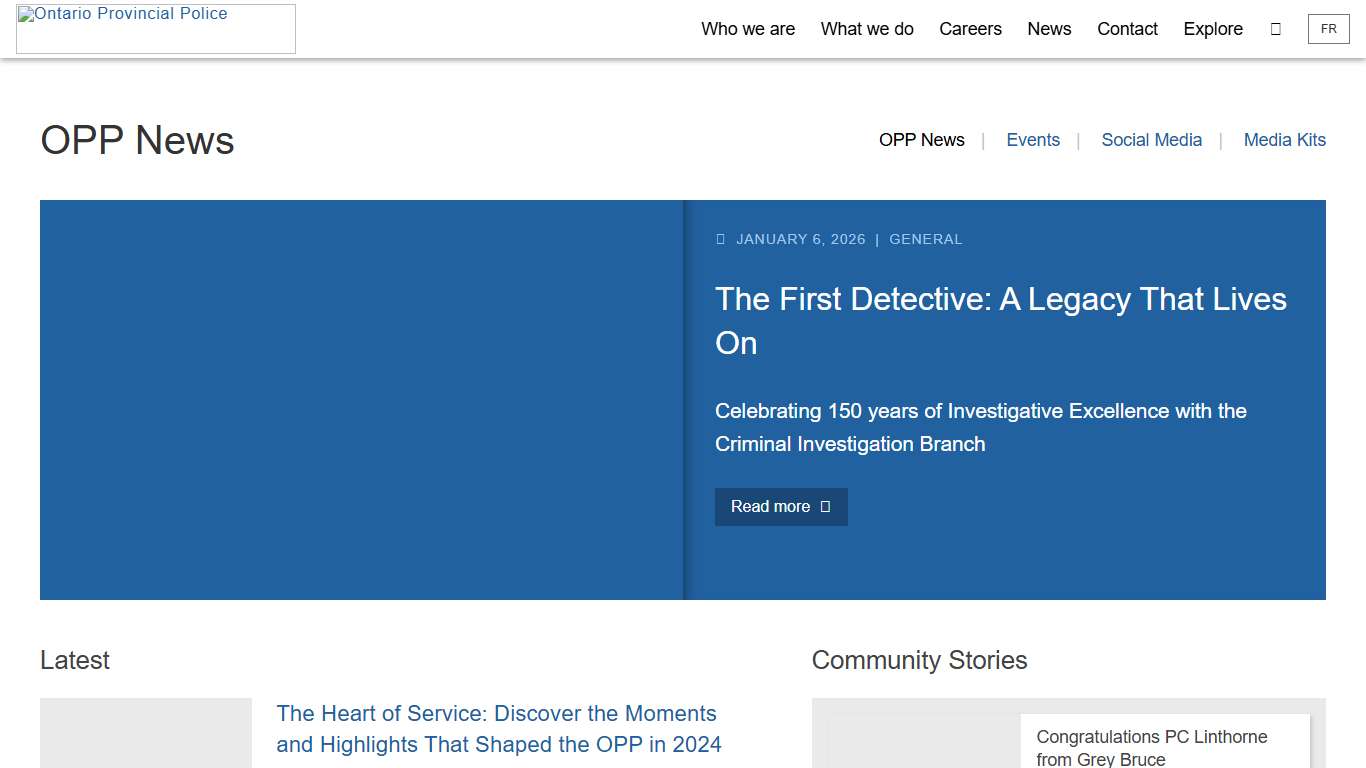This screenshot has width=1366, height=768.
Task: Click the Ontario Provincial Police logo
Action: pos(155,28)
